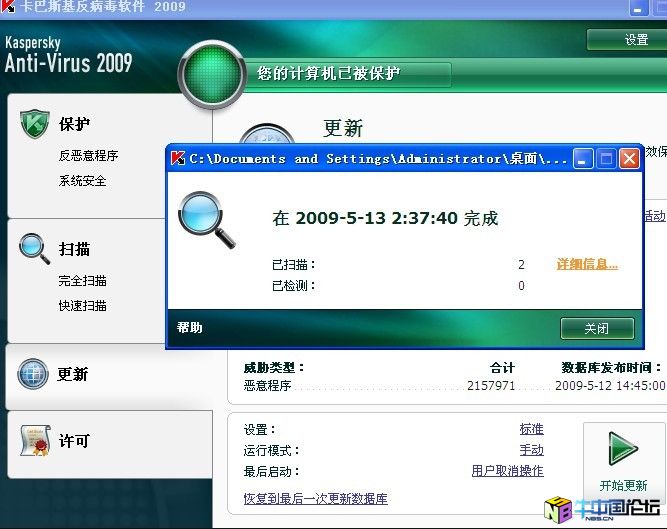
Task: Minimize the scan result dialog
Action: point(583,159)
